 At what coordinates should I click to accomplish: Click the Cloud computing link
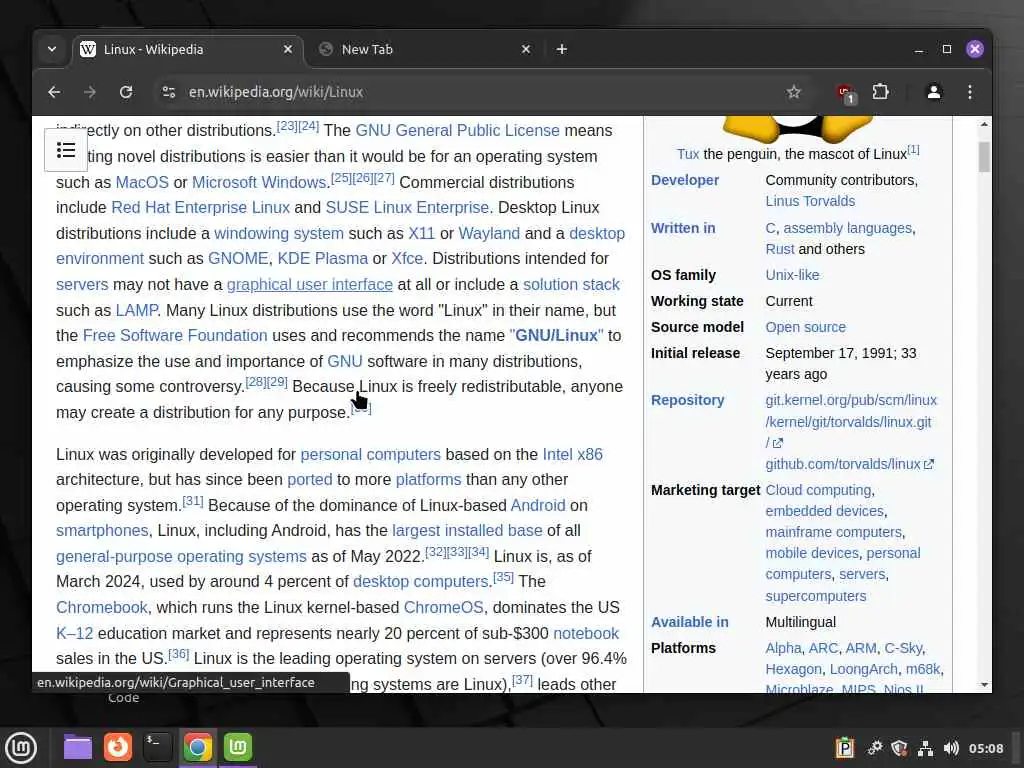[818, 490]
